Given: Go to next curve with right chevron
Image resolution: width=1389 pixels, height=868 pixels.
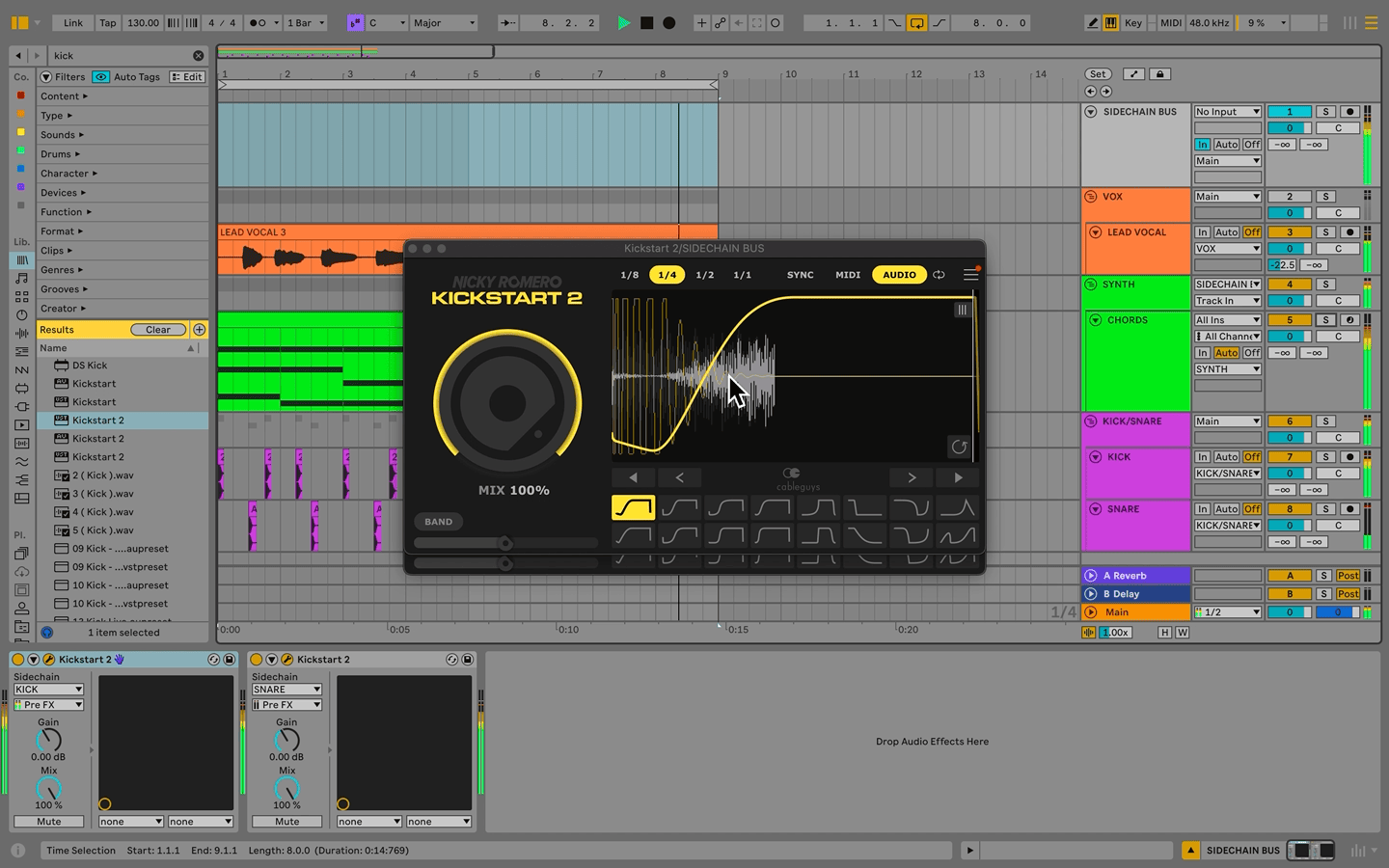Looking at the screenshot, I should 912,477.
